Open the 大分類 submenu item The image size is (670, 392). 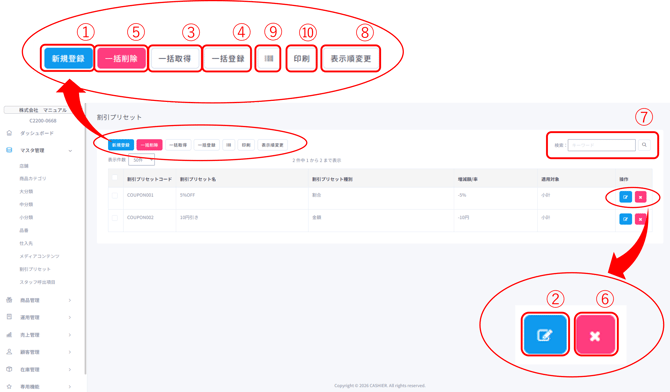(x=26, y=192)
